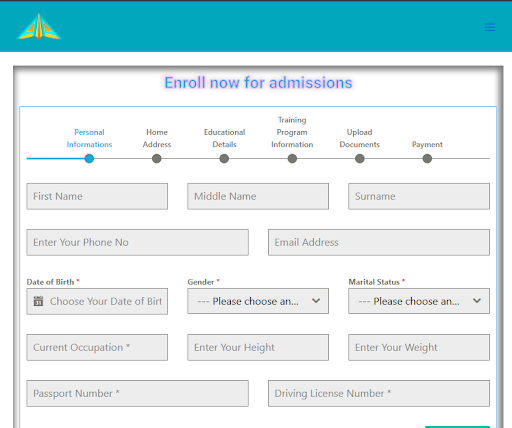Go to the Educational Details step
The height and width of the screenshot is (428, 512).
tap(224, 138)
